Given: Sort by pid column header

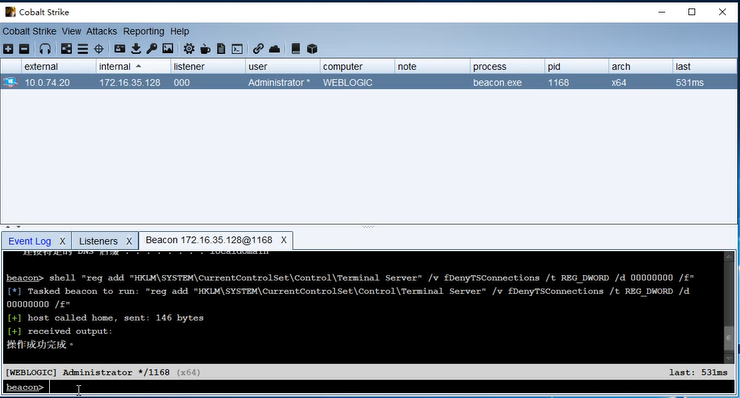Looking at the screenshot, I should pos(576,67).
